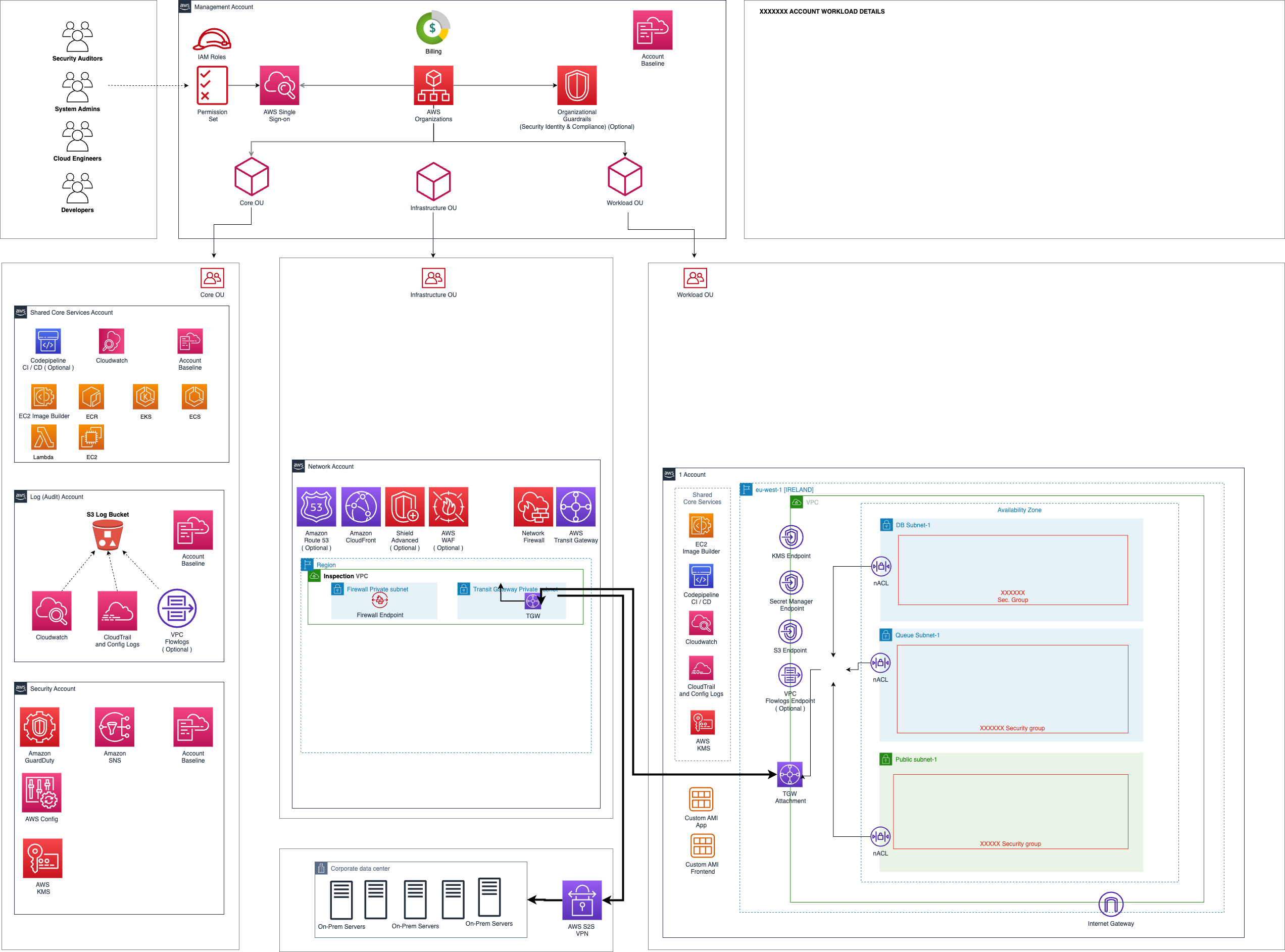Select the KMS Endpoint icon
This screenshot has height=952, width=1285.
pyautogui.click(x=791, y=537)
